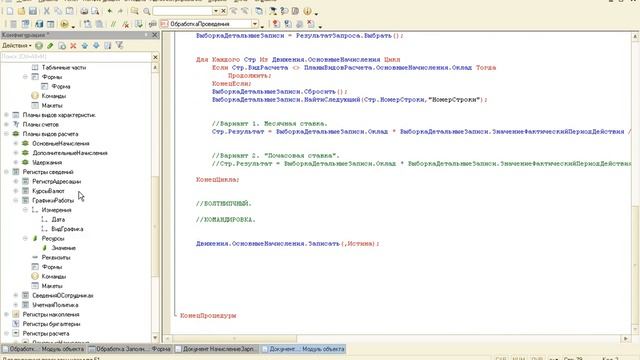Screen dimensions: 640x360
Task: Open the ОбработкаПроведения procedure dropdown
Action: pyautogui.click(x=255, y=24)
